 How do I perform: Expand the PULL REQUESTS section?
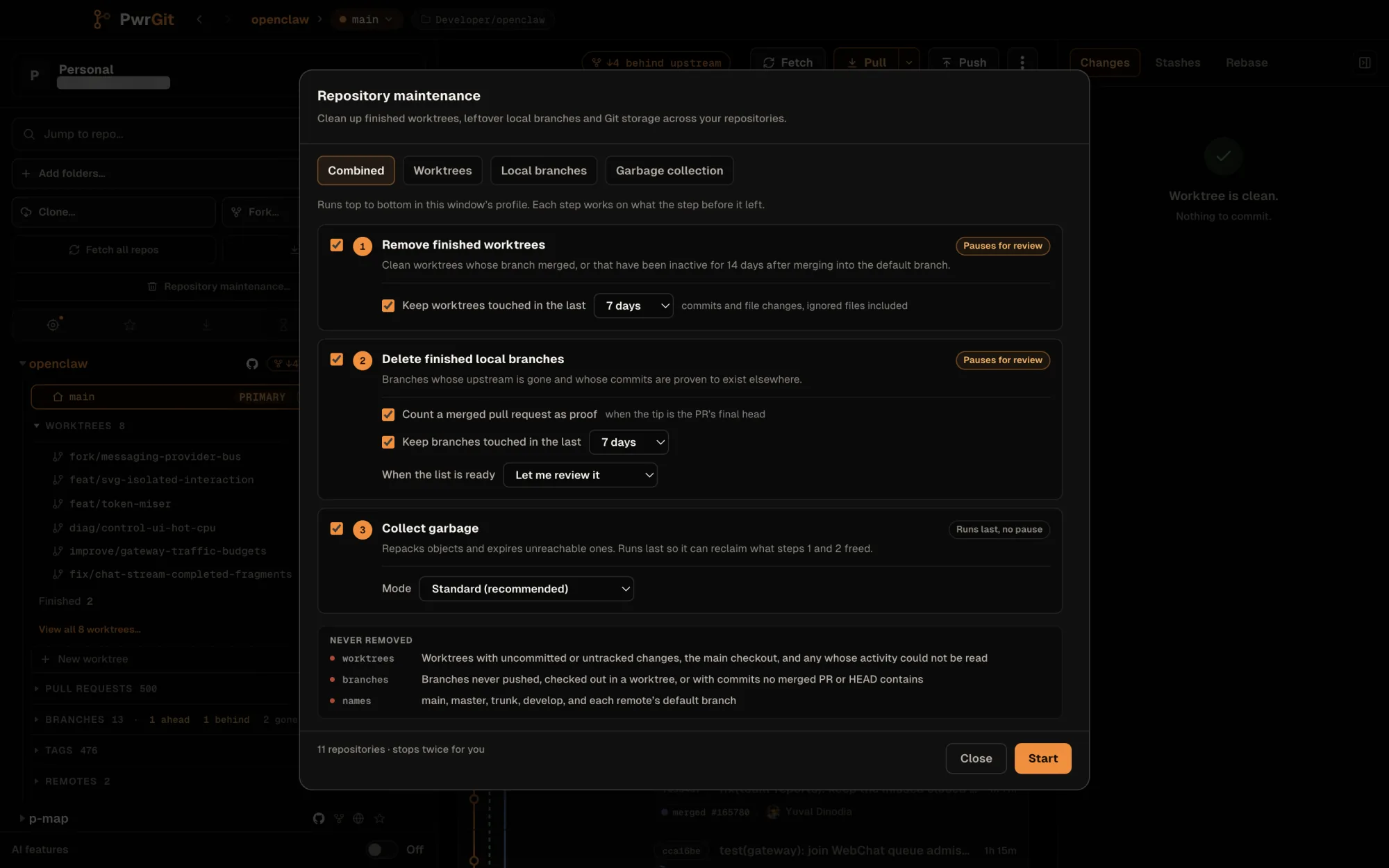(x=37, y=689)
